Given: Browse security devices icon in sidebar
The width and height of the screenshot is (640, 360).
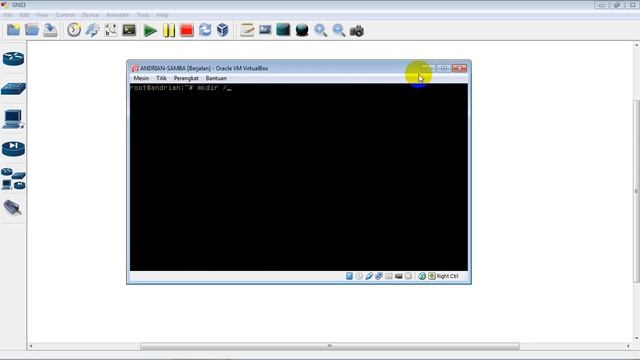Looking at the screenshot, I should coord(13,149).
